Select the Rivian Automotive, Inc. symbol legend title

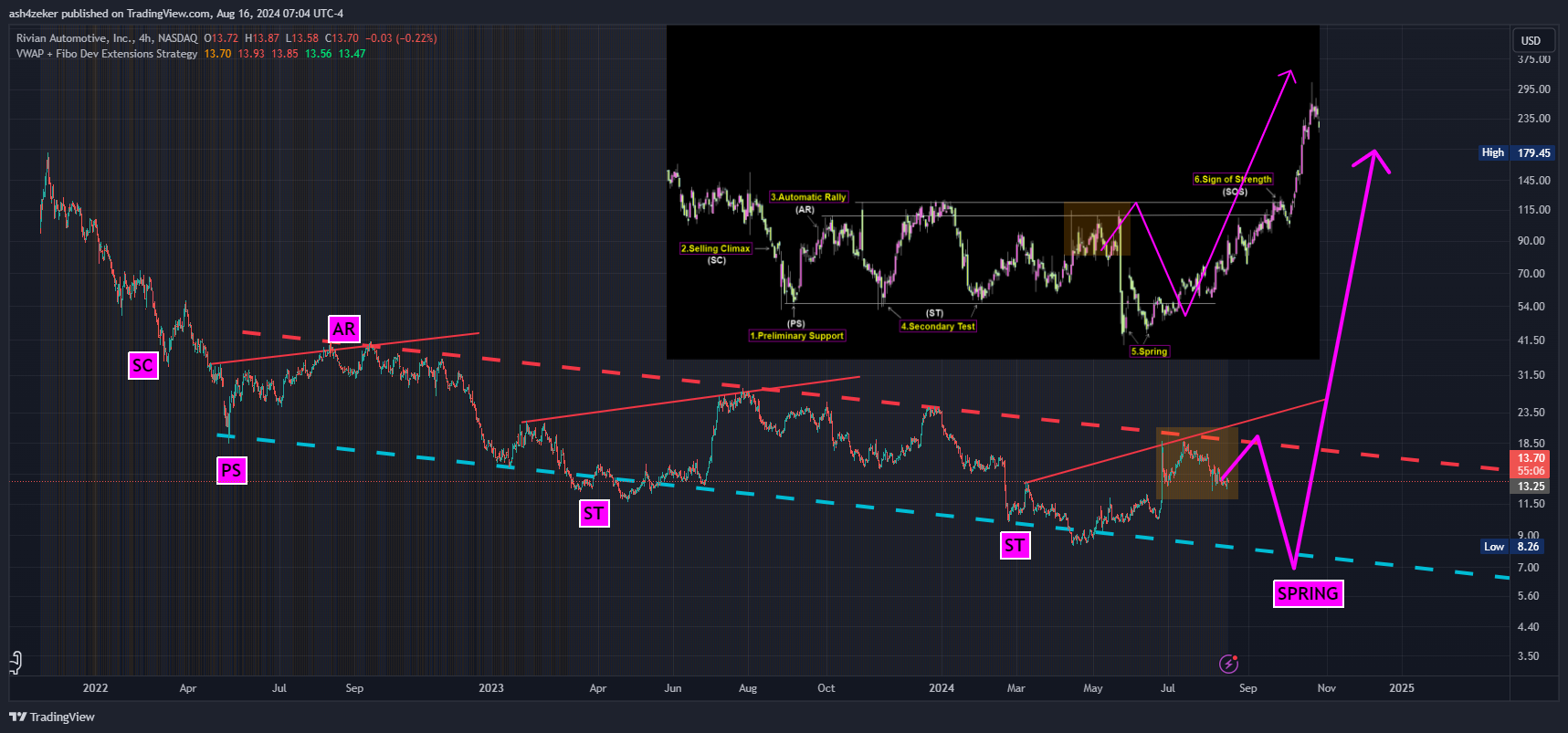pyautogui.click(x=107, y=38)
